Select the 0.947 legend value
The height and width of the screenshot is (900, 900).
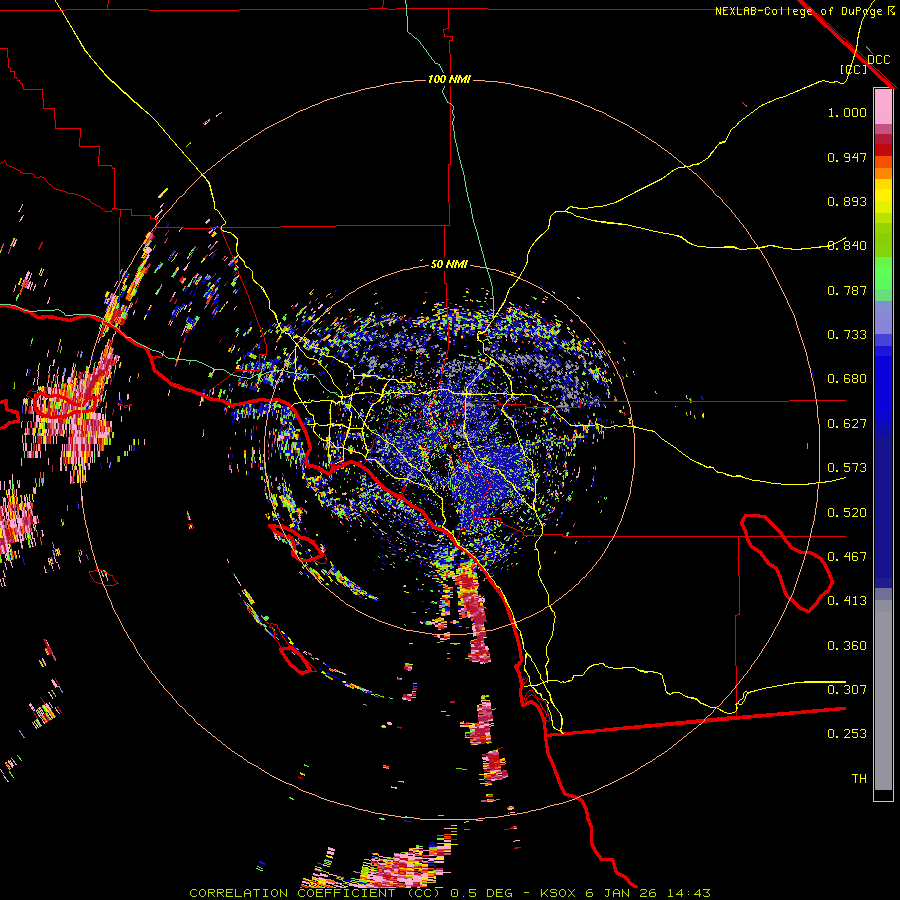(847, 157)
